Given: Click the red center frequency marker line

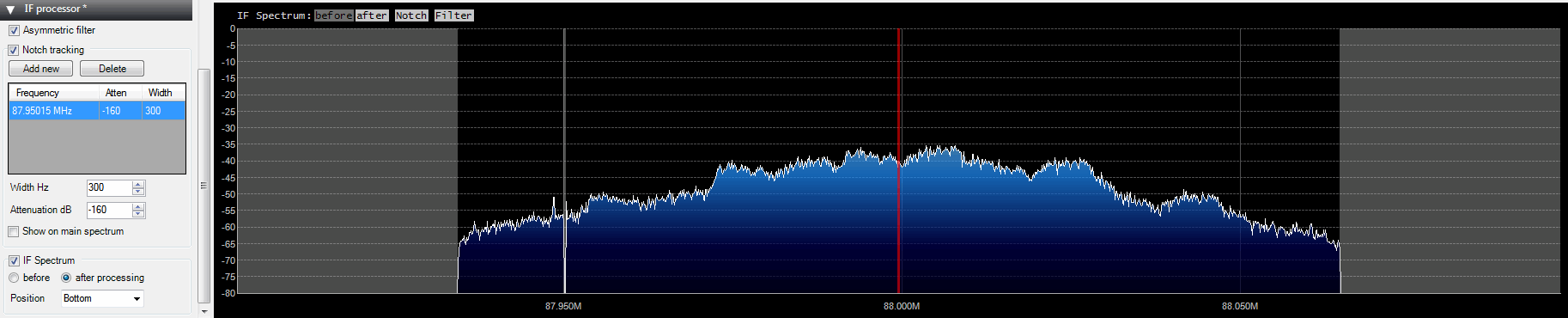Looking at the screenshot, I should pos(899,161).
